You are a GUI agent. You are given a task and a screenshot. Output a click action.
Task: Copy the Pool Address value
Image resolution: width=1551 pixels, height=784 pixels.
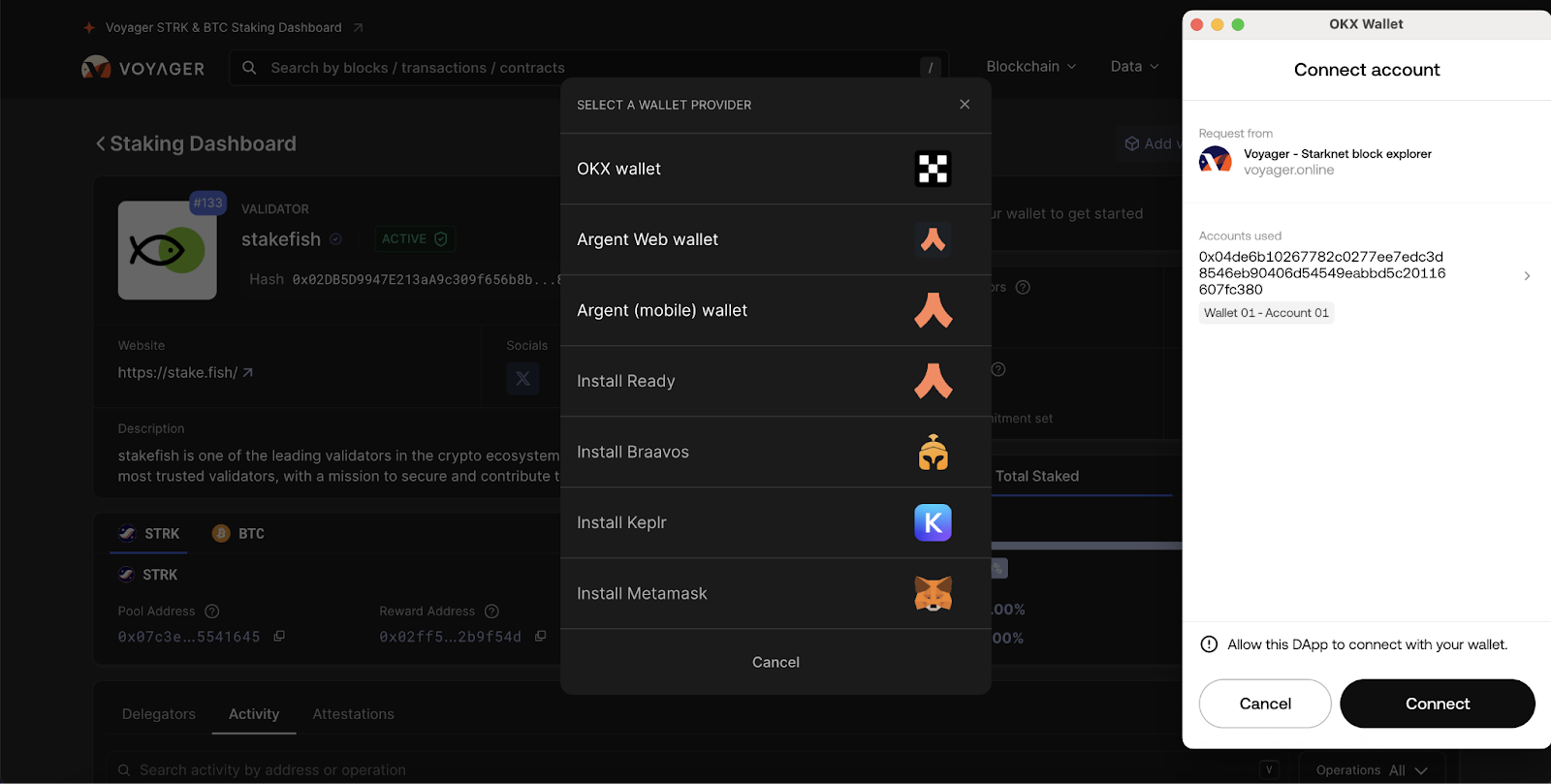279,637
